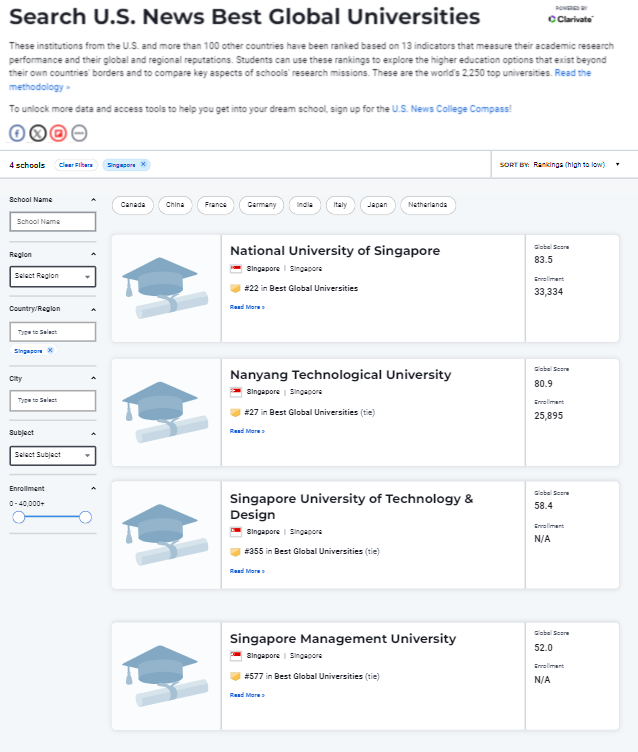Viewport: 638px width, 752px height.
Task: Click the Singapore University of Technology & Design thumbnail
Action: tap(165, 535)
